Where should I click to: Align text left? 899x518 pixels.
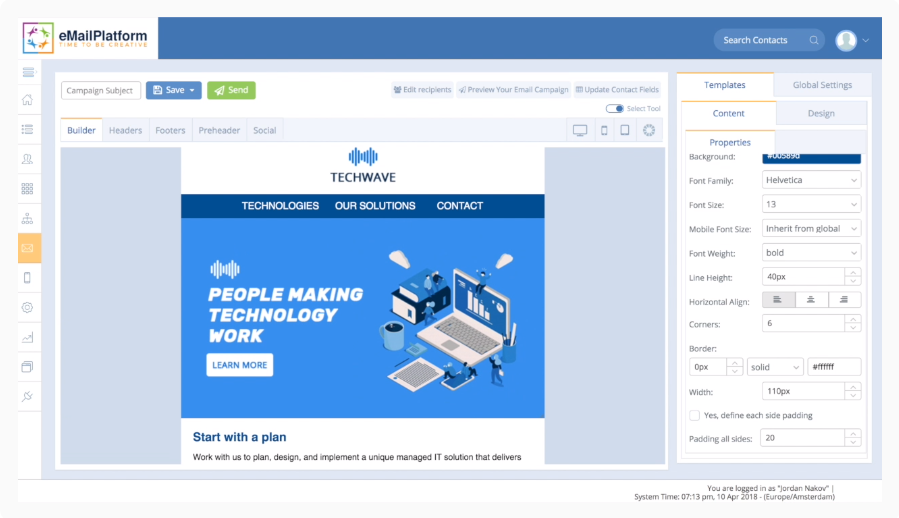coord(778,299)
